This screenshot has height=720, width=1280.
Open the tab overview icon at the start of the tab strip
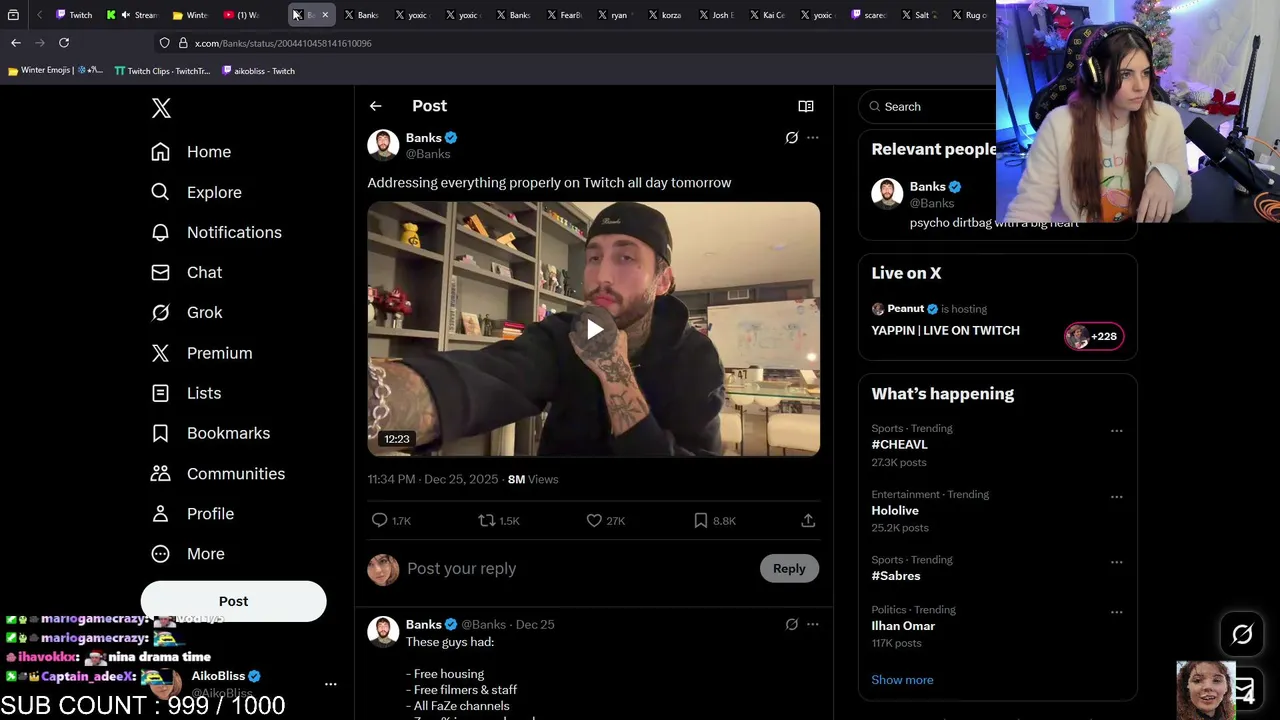[13, 15]
